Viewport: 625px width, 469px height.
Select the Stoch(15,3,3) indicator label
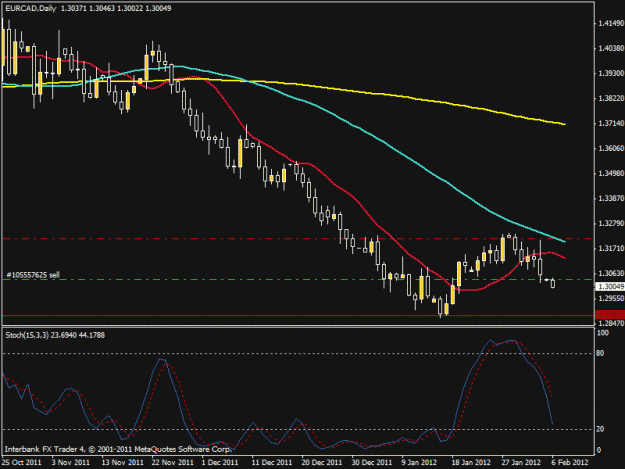pos(27,335)
